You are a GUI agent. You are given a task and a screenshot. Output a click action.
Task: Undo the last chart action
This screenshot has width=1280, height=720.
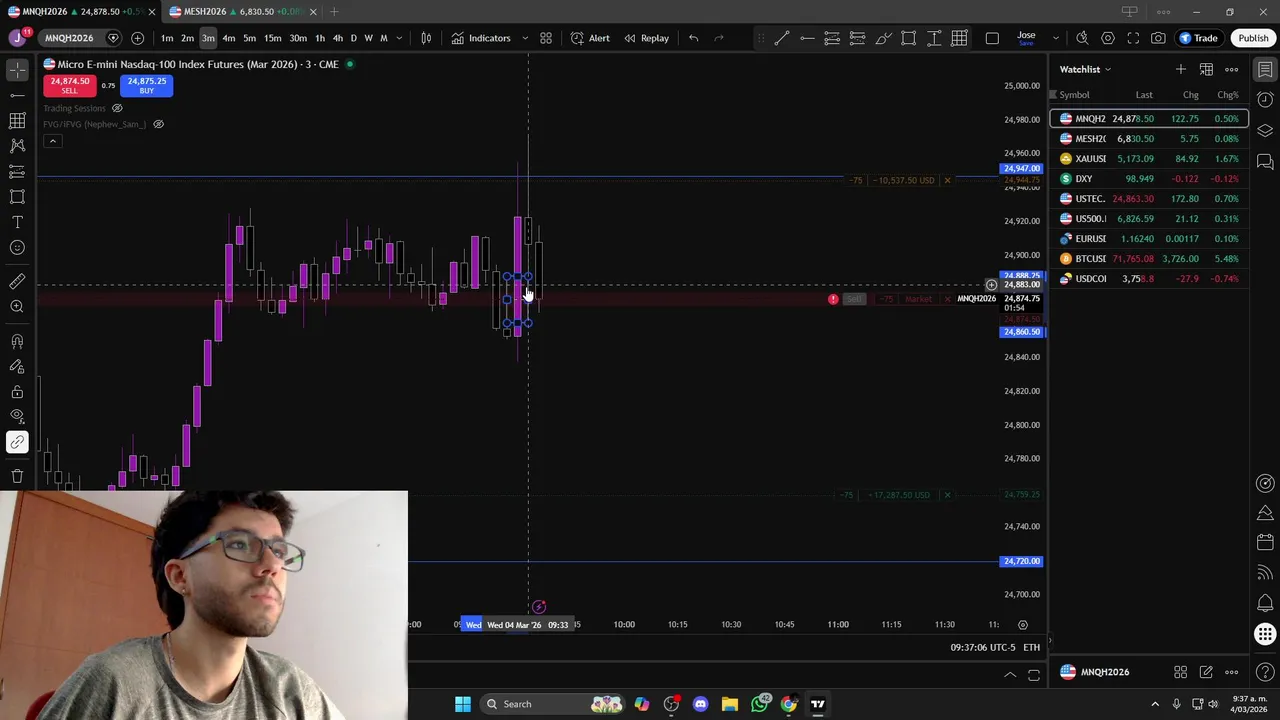(x=693, y=38)
